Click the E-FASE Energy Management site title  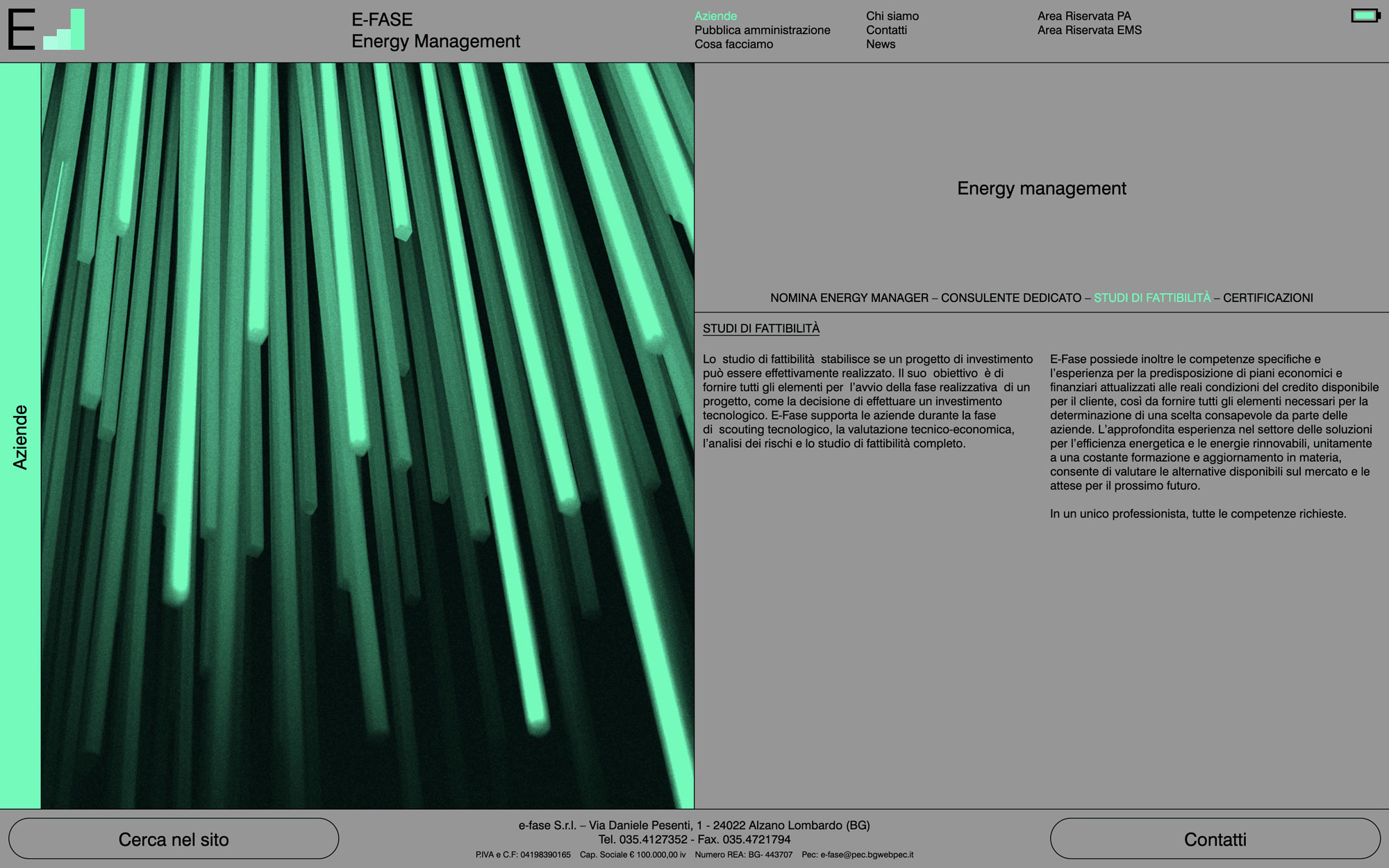click(x=435, y=31)
